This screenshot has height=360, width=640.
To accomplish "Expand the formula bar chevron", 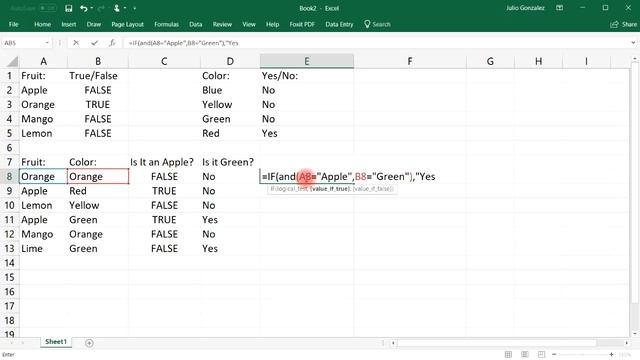I will coord(633,43).
